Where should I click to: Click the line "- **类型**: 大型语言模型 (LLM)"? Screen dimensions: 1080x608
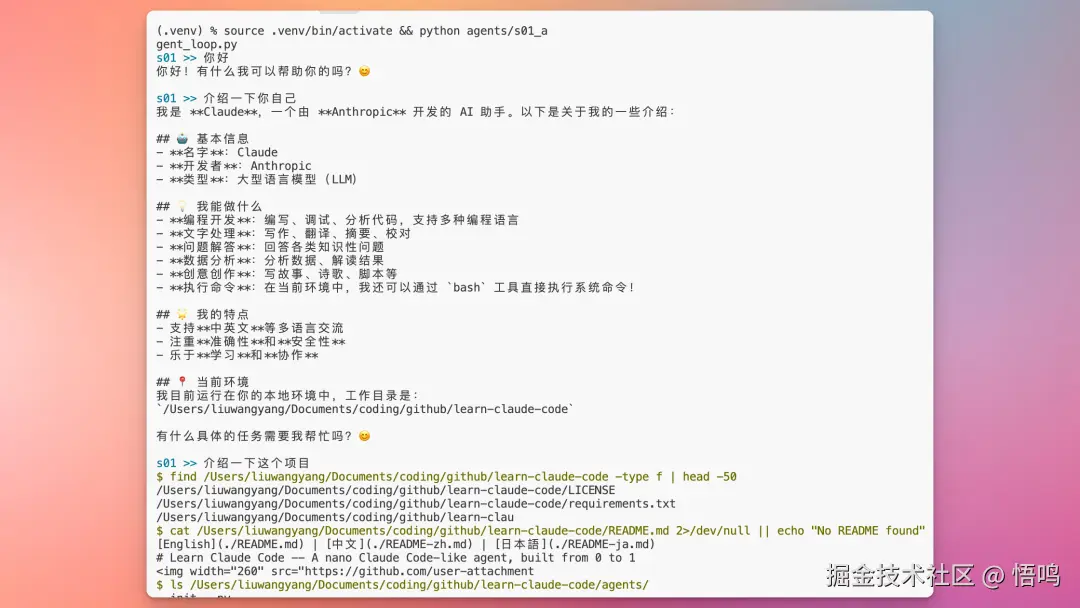click(x=257, y=180)
